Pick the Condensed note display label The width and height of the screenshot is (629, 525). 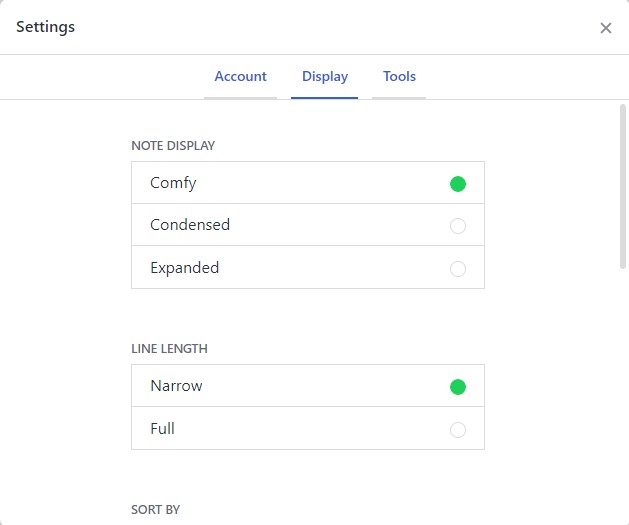[x=190, y=225]
